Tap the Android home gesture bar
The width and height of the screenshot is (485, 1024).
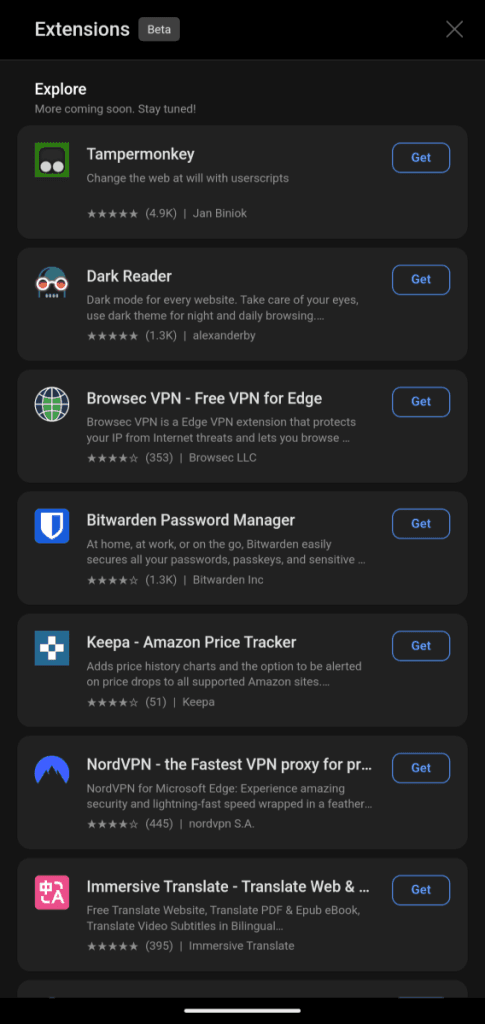[x=242, y=1011]
